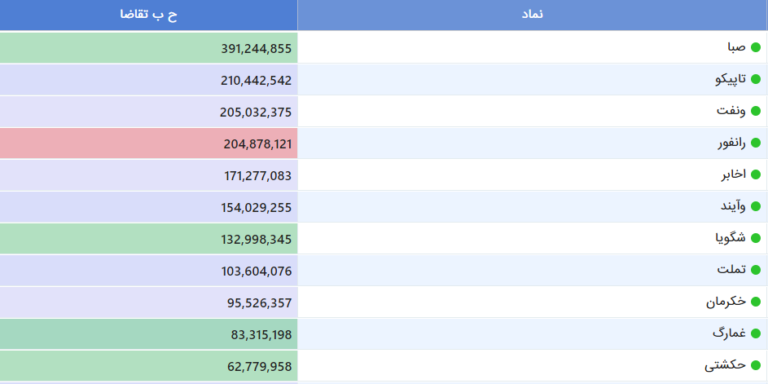Click the value 83,315,198 in غمارگ row
The height and width of the screenshot is (384, 768).
261,335
